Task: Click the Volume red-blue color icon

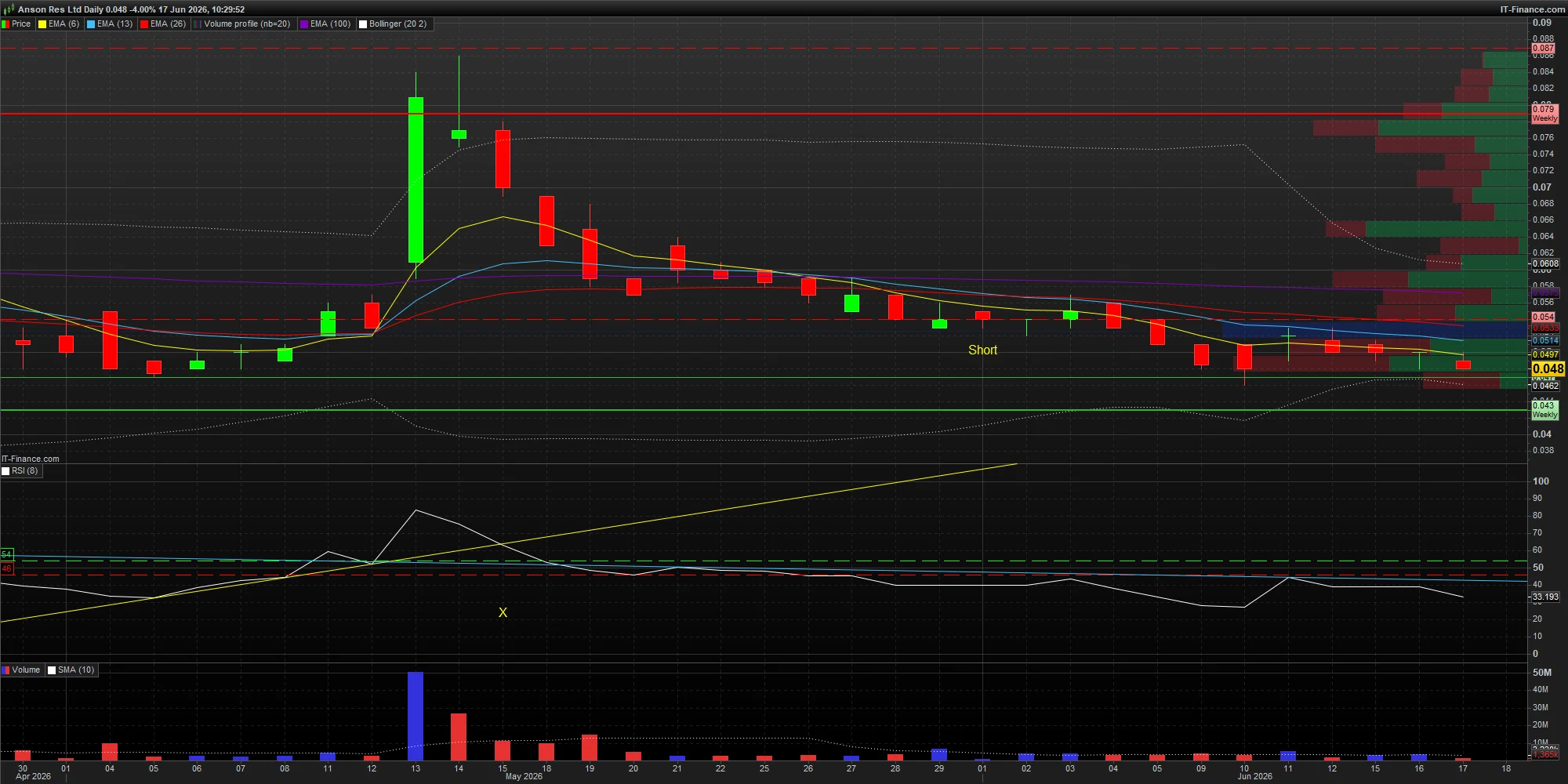Action: (5, 670)
